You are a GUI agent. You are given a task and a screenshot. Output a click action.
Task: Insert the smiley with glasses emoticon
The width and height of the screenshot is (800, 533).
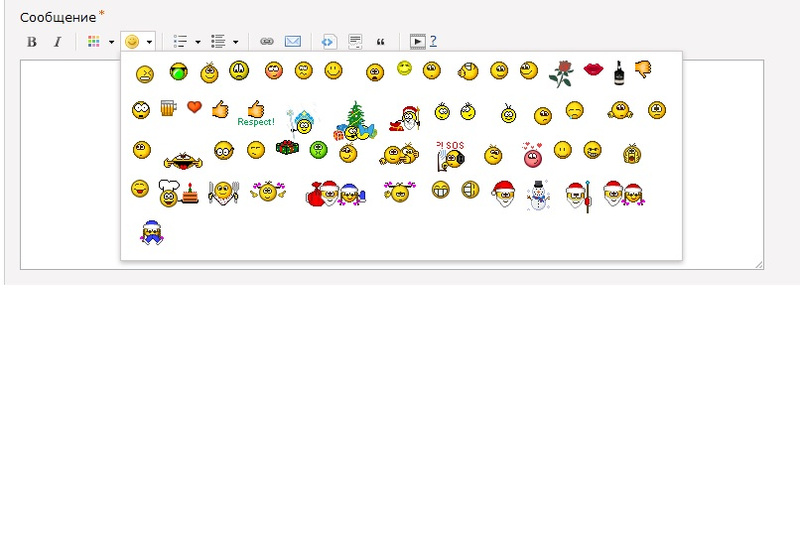coord(224,150)
